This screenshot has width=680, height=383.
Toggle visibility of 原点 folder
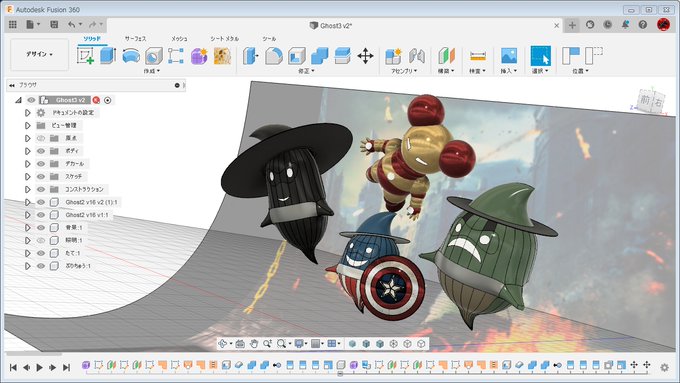click(x=41, y=138)
